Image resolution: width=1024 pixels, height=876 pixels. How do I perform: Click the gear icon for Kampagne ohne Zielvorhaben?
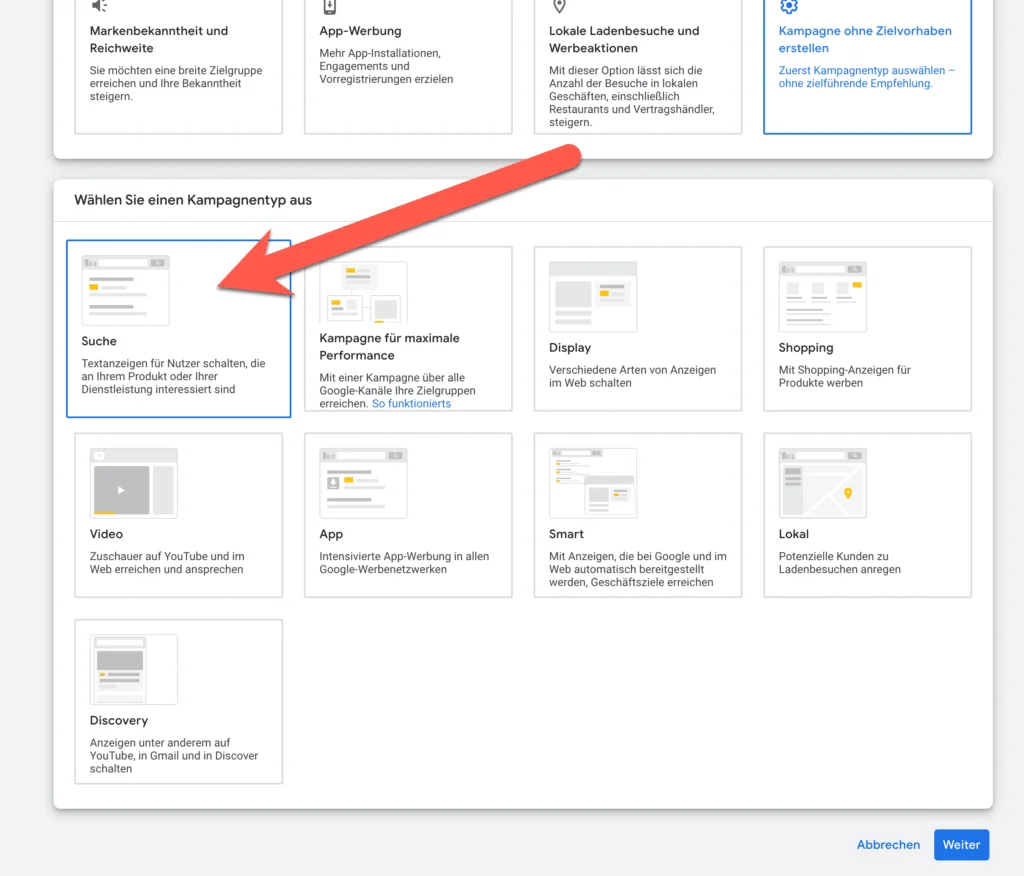[789, 6]
